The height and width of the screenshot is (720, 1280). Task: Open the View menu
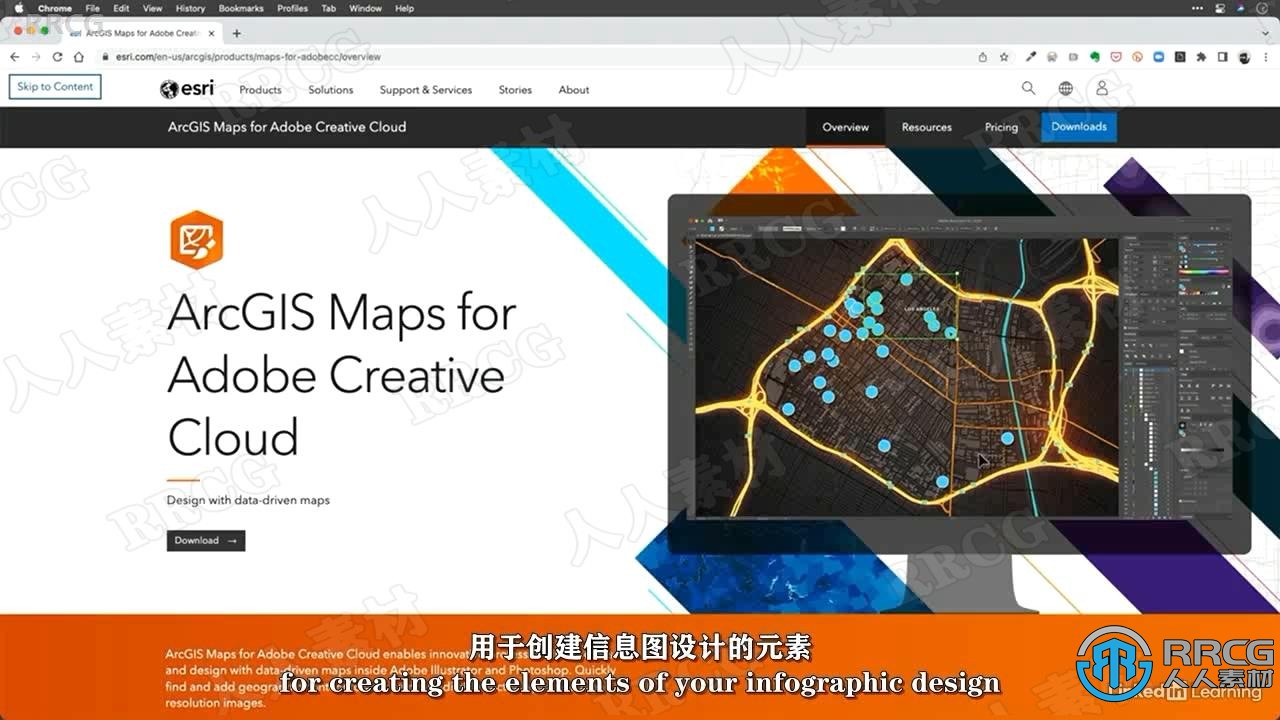152,8
